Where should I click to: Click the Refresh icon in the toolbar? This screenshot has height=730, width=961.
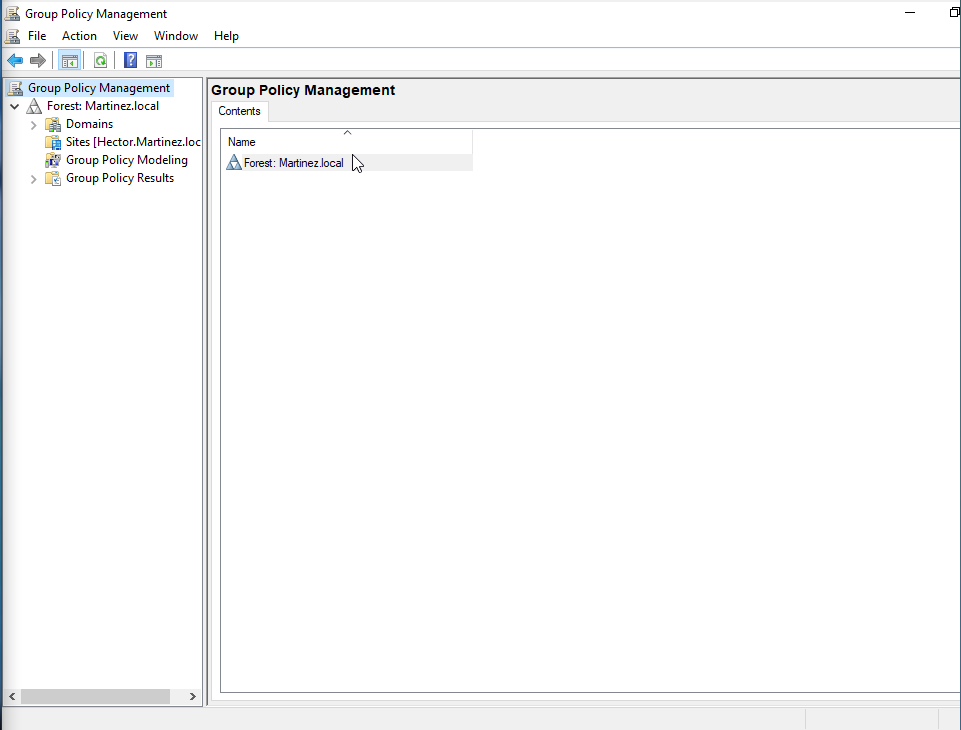coord(100,60)
